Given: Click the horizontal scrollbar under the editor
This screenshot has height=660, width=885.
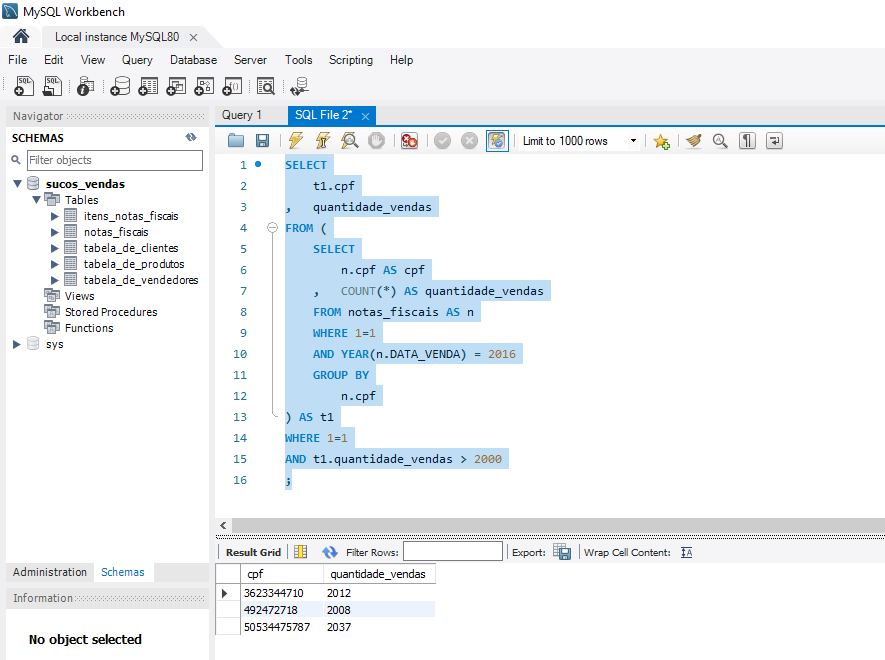Looking at the screenshot, I should (x=550, y=525).
